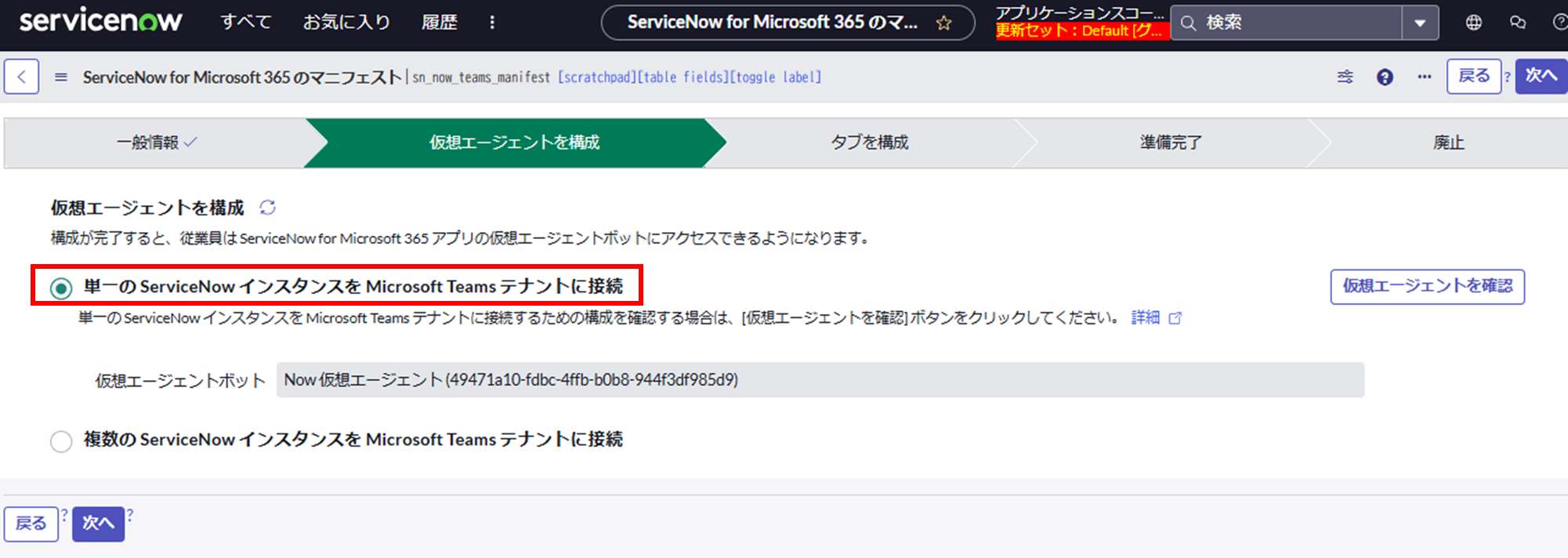1568x558 pixels.
Task: Go to the 準備完了 step
Action: click(1171, 143)
